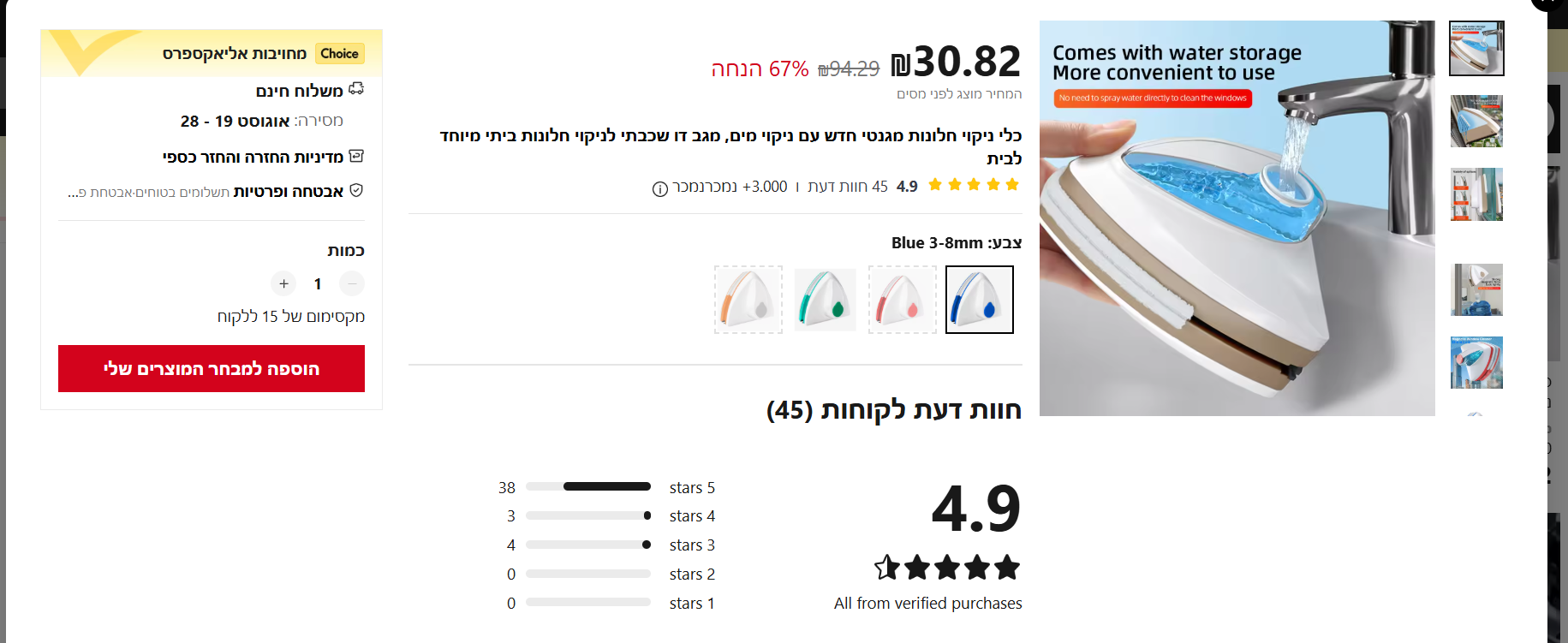Show the second product thumbnail image
The width and height of the screenshot is (1568, 643).
coord(1476,122)
